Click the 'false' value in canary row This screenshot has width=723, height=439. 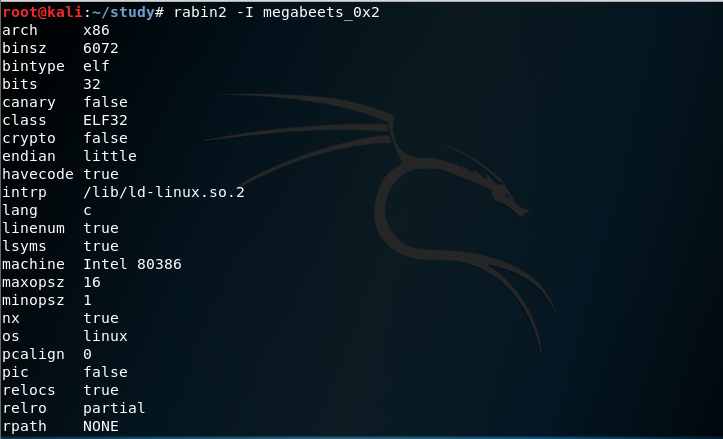coord(106,102)
